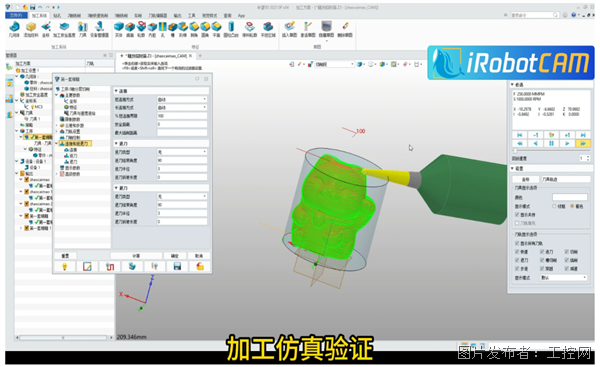This screenshot has height=367, width=600.
Task: Click the pause simulation button
Action: pos(551,143)
